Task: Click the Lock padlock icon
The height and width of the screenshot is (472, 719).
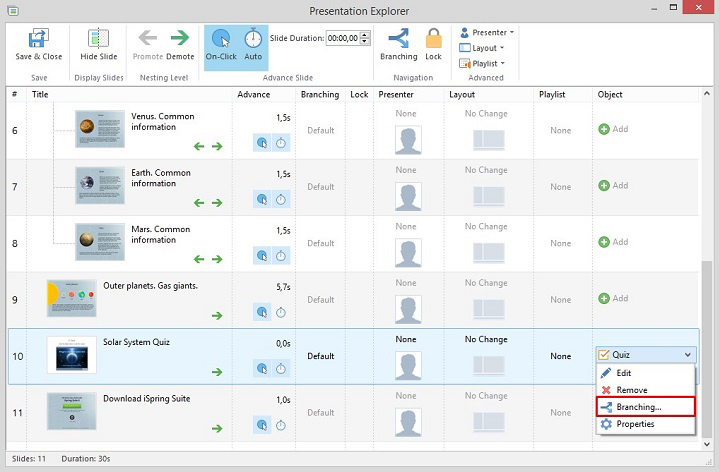Action: (x=433, y=39)
